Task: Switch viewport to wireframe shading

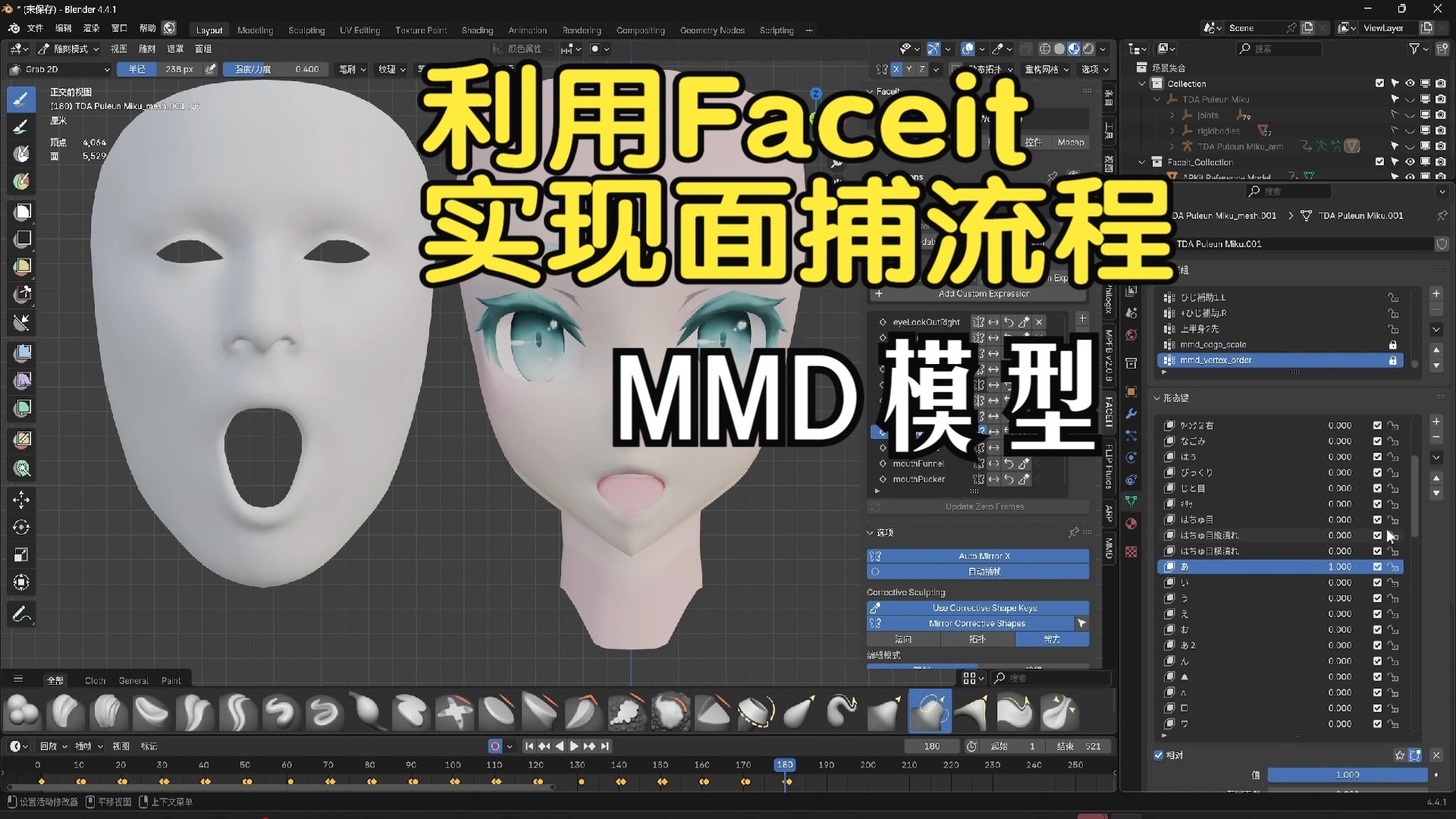Action: [x=1045, y=49]
